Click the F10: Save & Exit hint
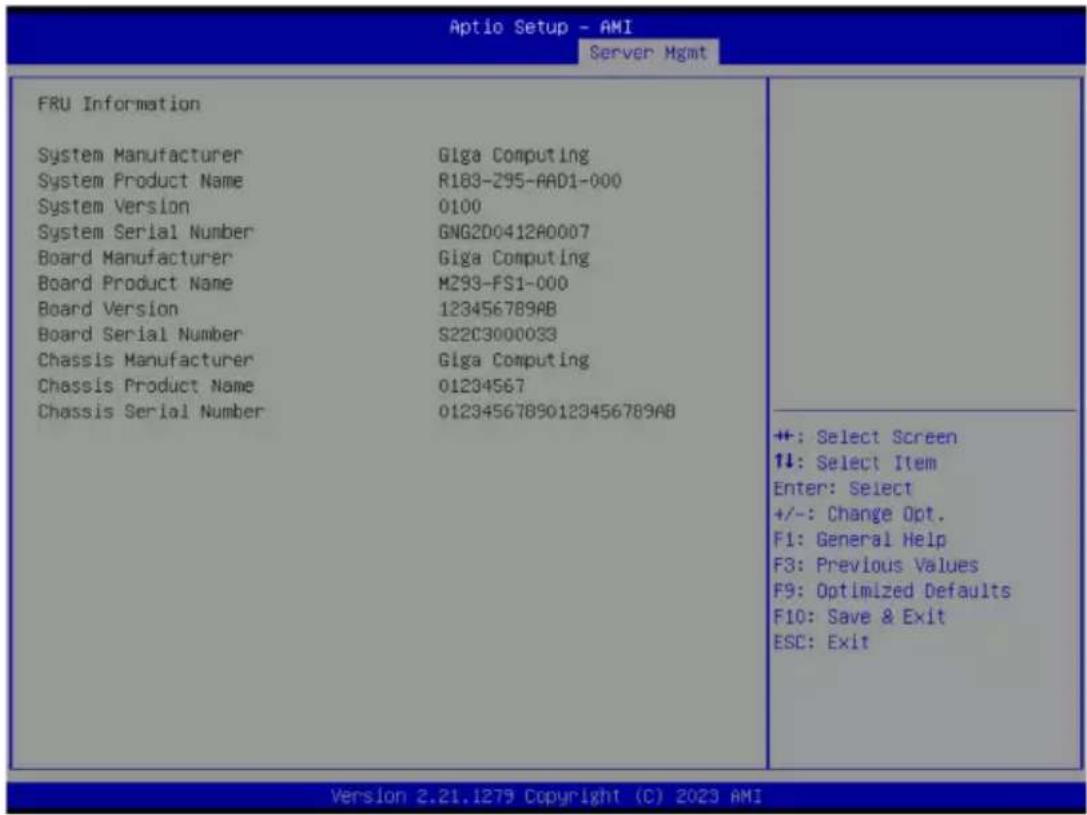Viewport: 1087px width, 815px height. click(x=860, y=617)
